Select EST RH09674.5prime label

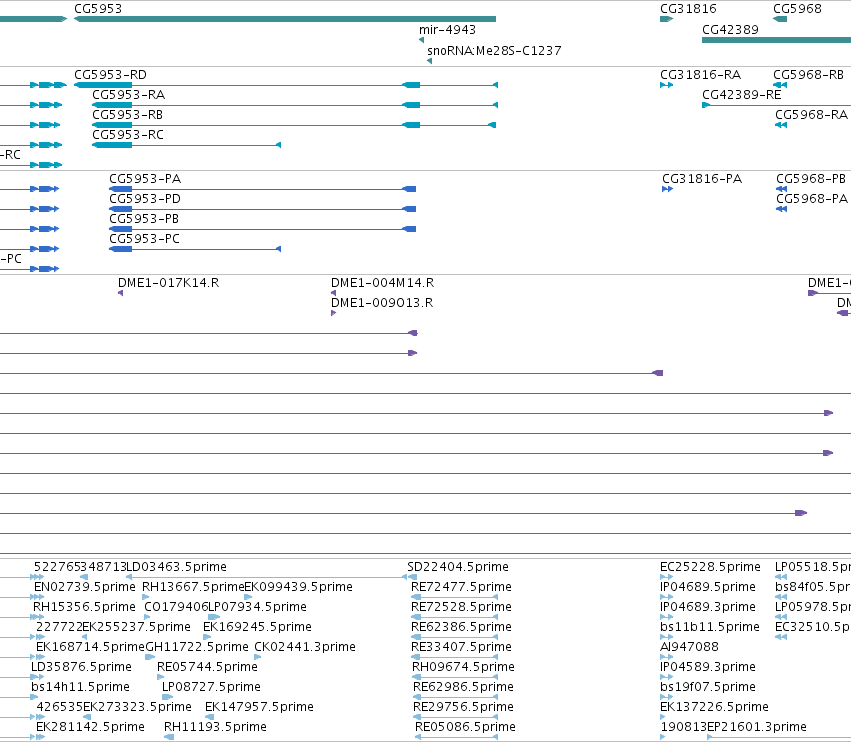click(463, 667)
